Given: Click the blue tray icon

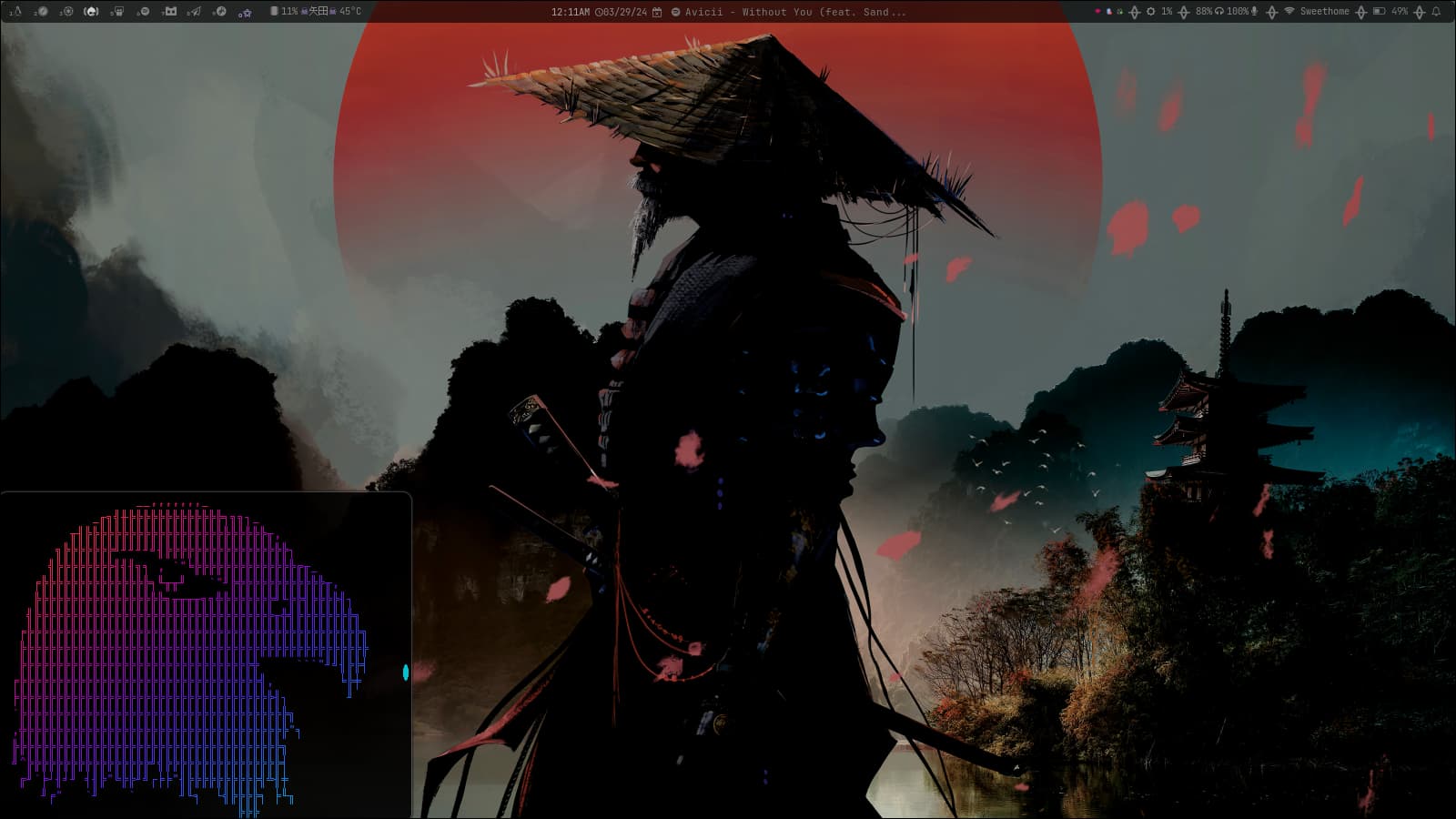Looking at the screenshot, I should coord(1109,11).
